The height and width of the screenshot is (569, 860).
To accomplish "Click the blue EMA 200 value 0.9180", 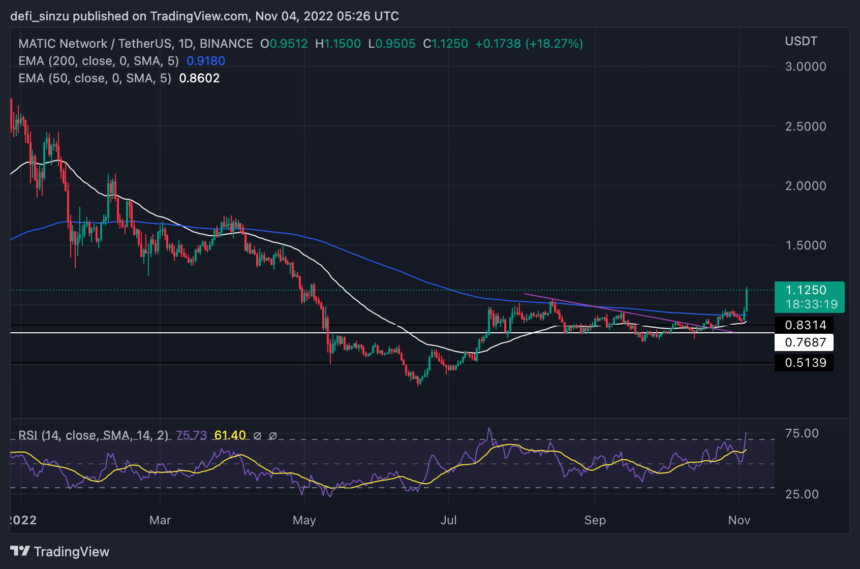I will pos(207,62).
